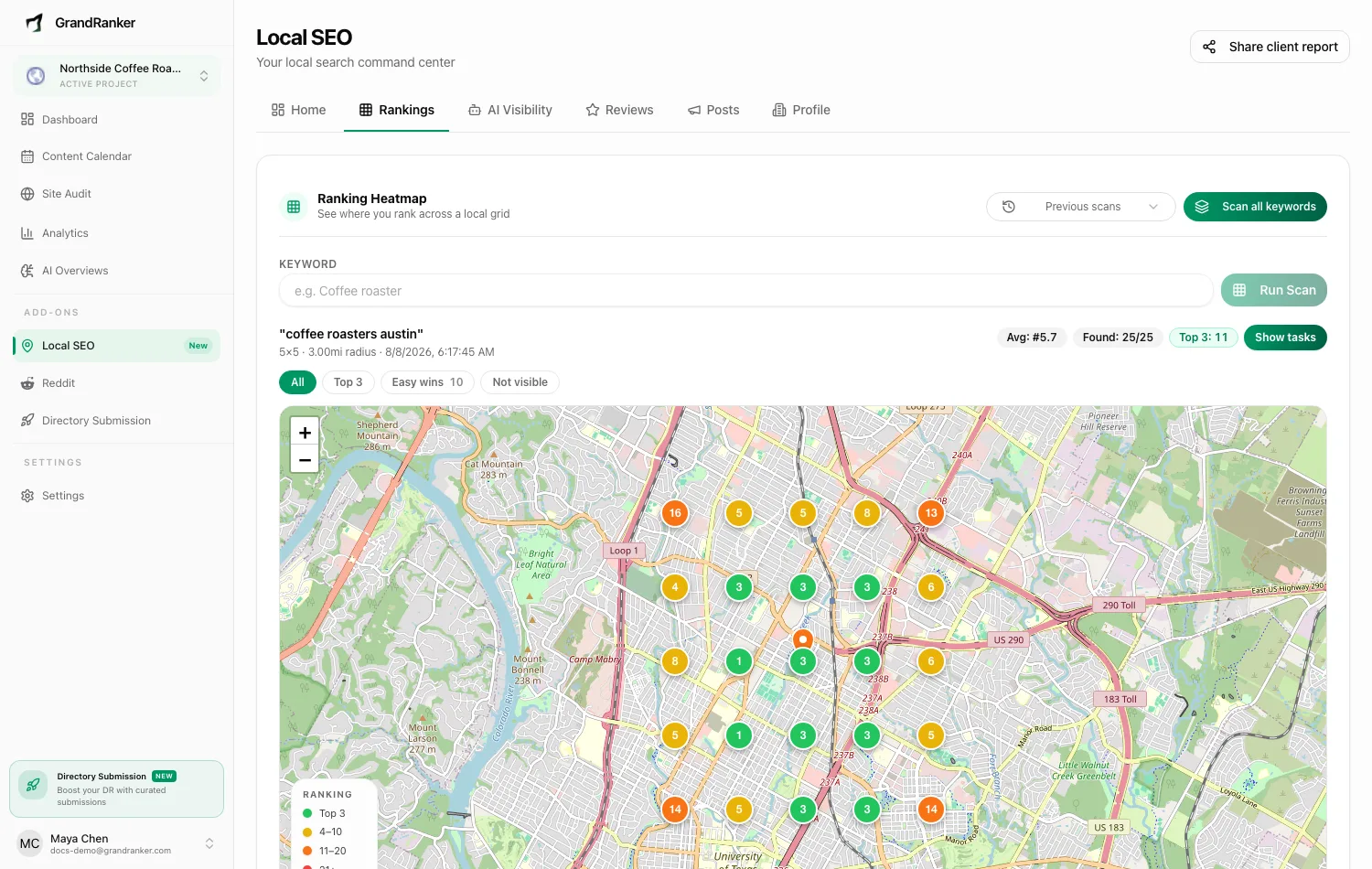Click the map marker ranked 16
This screenshot has width=1372, height=869.
(675, 513)
